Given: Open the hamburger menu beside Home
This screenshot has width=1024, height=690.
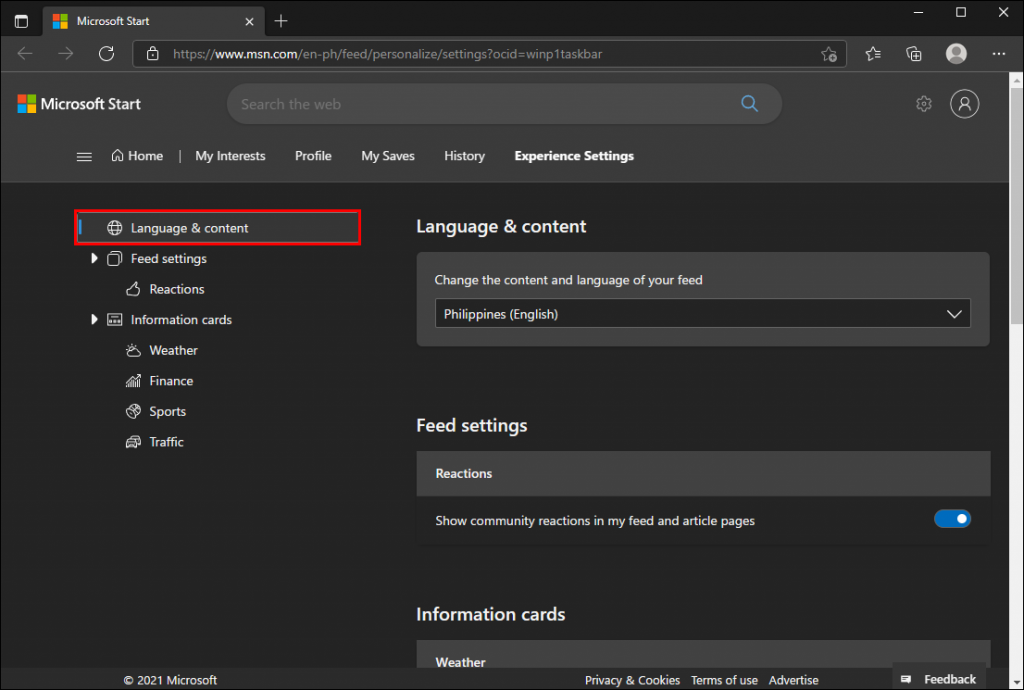Looking at the screenshot, I should [84, 156].
